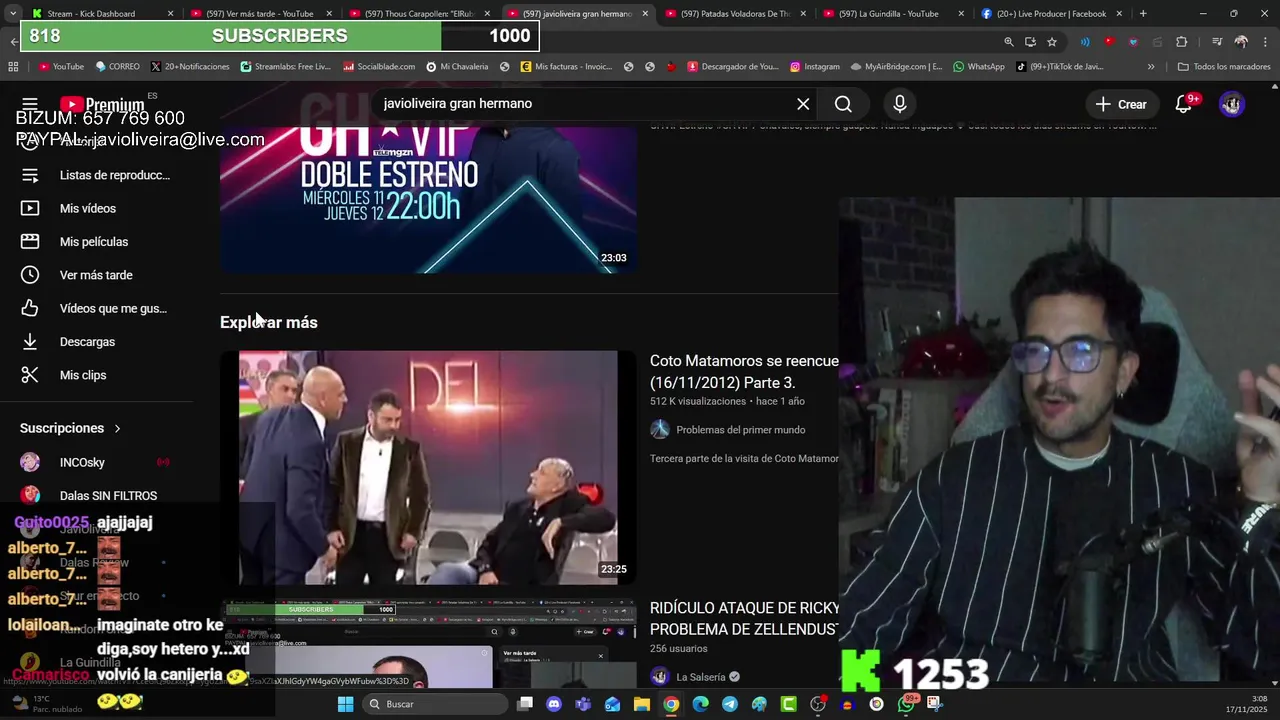Switch to Stream - Kick Dashboard tab
Screen dimensions: 1280x720
click(103, 14)
